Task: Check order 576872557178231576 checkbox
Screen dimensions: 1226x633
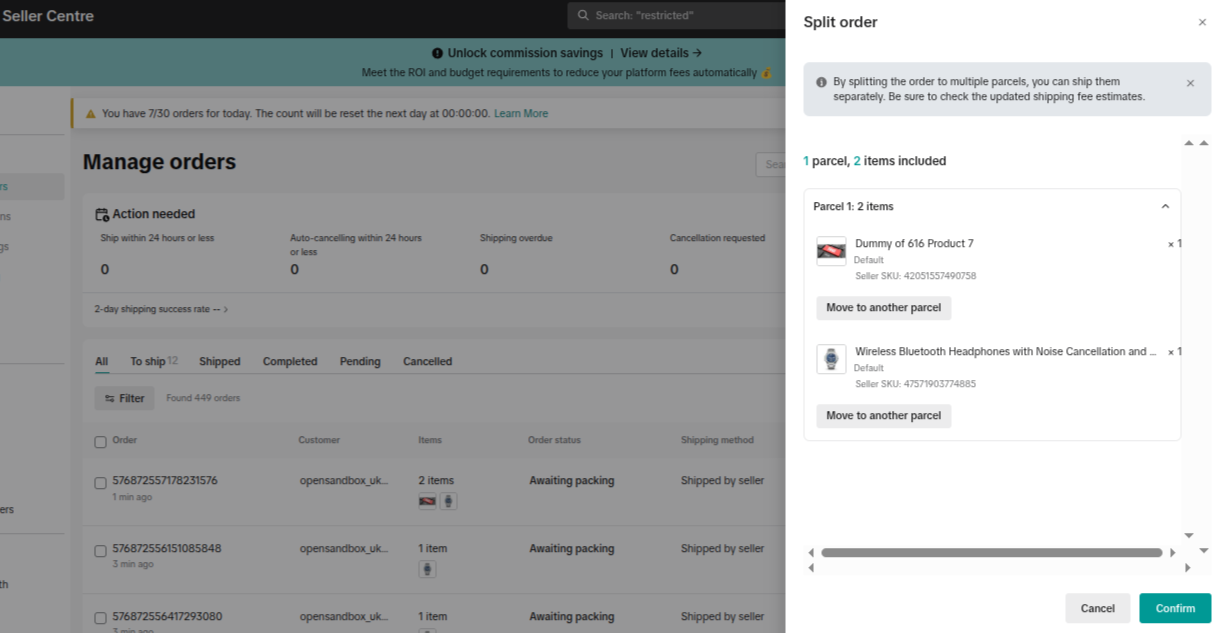Action: click(x=100, y=483)
